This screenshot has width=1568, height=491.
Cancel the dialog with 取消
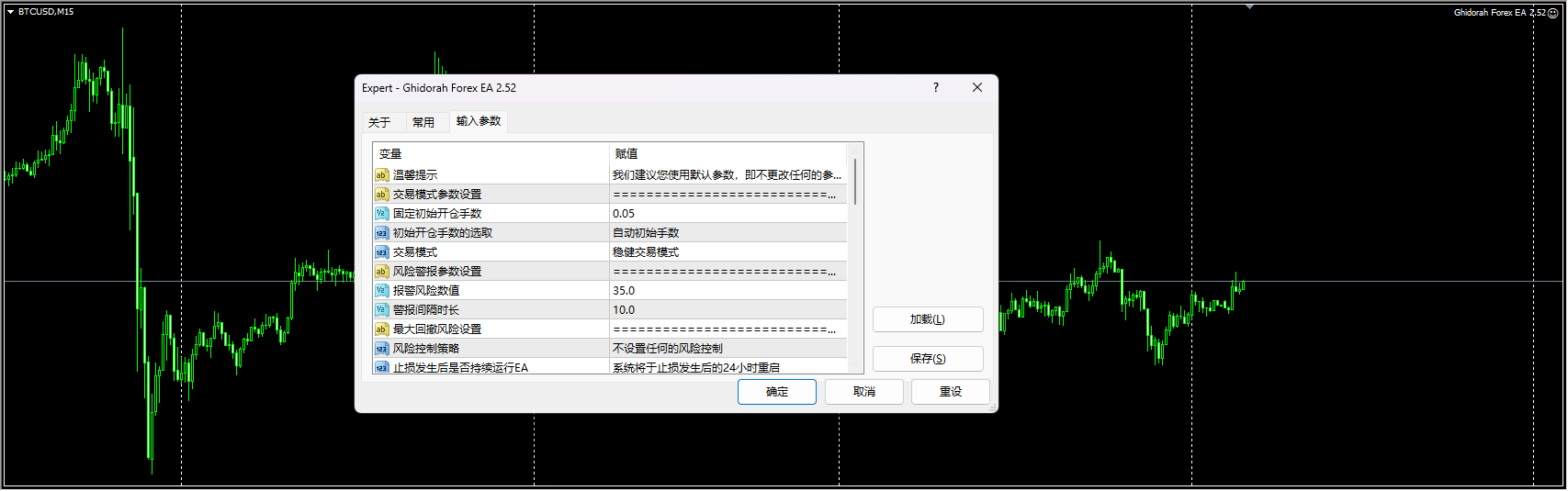pos(864,392)
